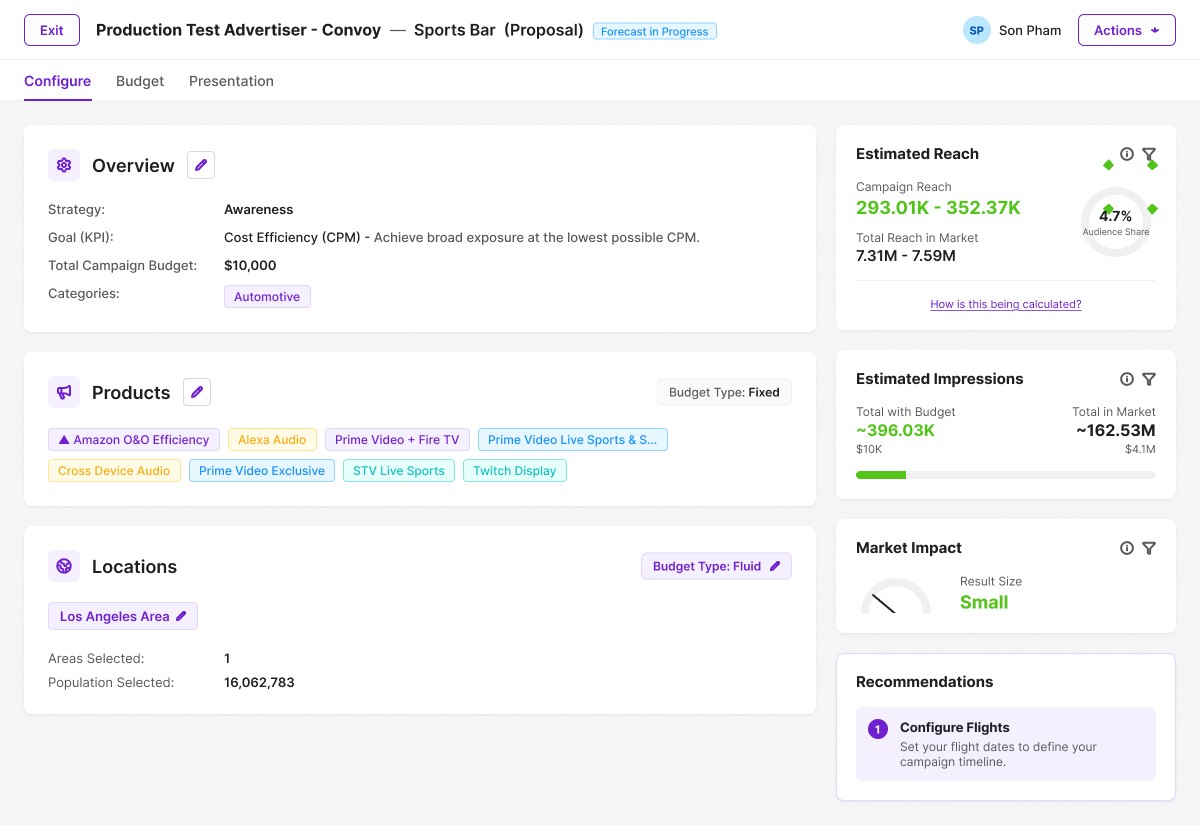
Task: Open Estimated Impressions filter icon
Action: click(x=1149, y=379)
